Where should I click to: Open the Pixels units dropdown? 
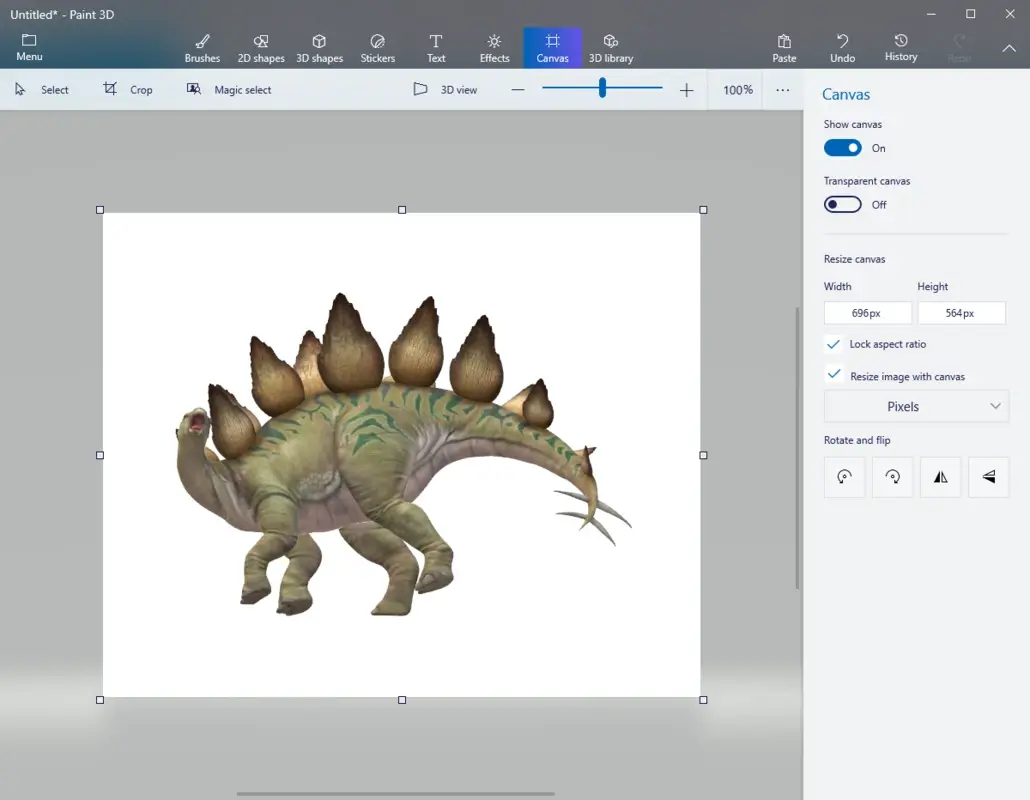click(x=915, y=406)
